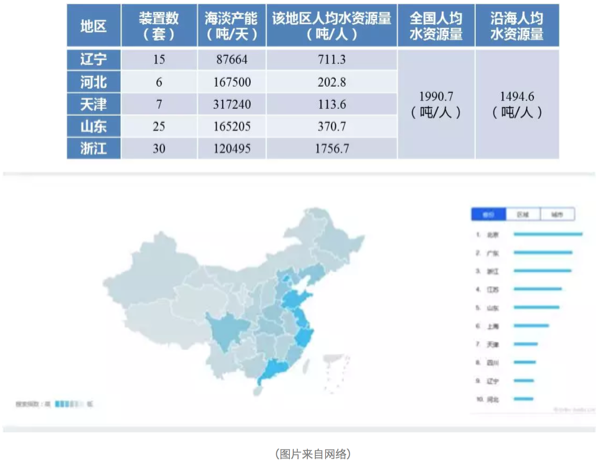Click the 北京 ranking bar
The height and width of the screenshot is (466, 600).
click(548, 234)
